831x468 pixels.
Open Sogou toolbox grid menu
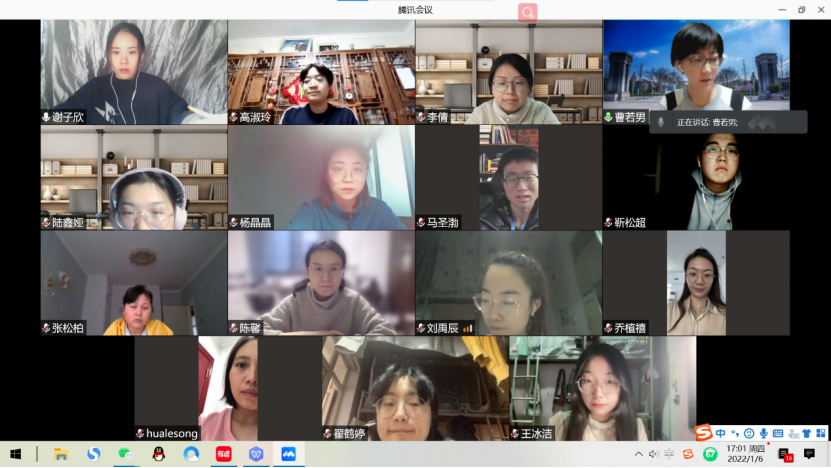pyautogui.click(x=820, y=433)
